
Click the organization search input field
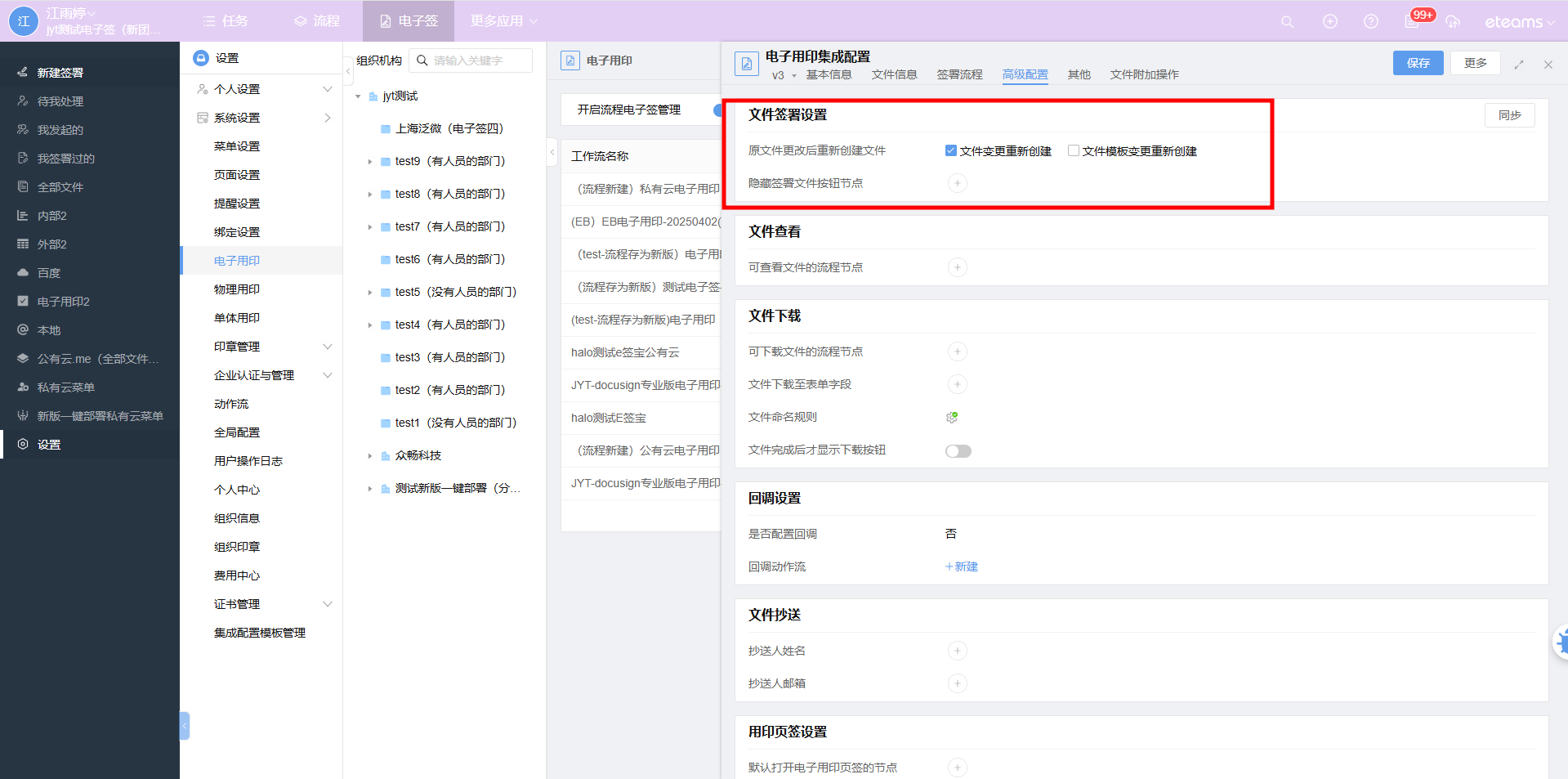480,60
